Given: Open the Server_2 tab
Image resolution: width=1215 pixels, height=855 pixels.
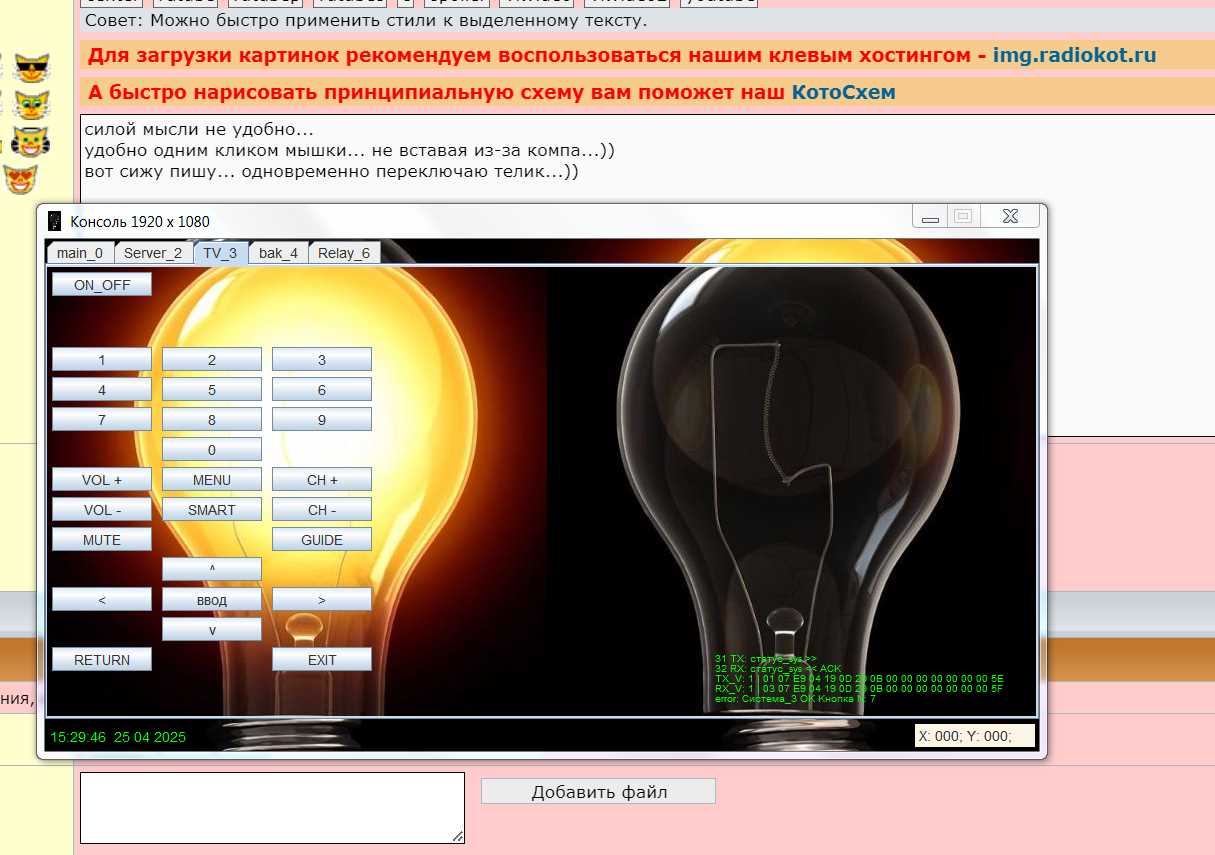Looking at the screenshot, I should click(153, 253).
